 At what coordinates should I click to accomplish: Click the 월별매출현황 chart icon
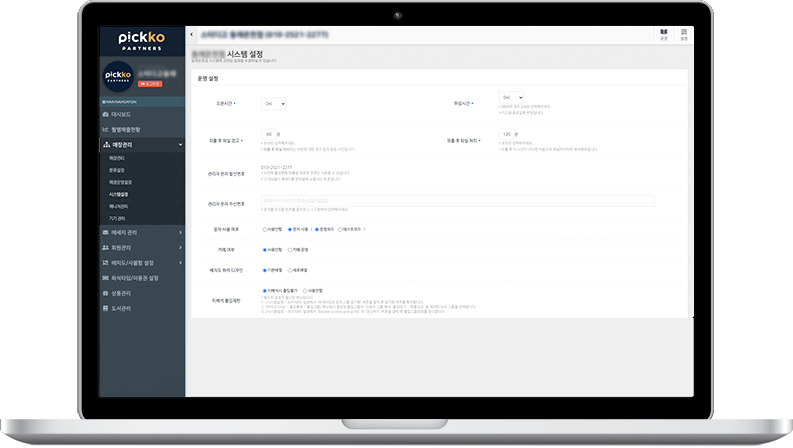tap(105, 130)
